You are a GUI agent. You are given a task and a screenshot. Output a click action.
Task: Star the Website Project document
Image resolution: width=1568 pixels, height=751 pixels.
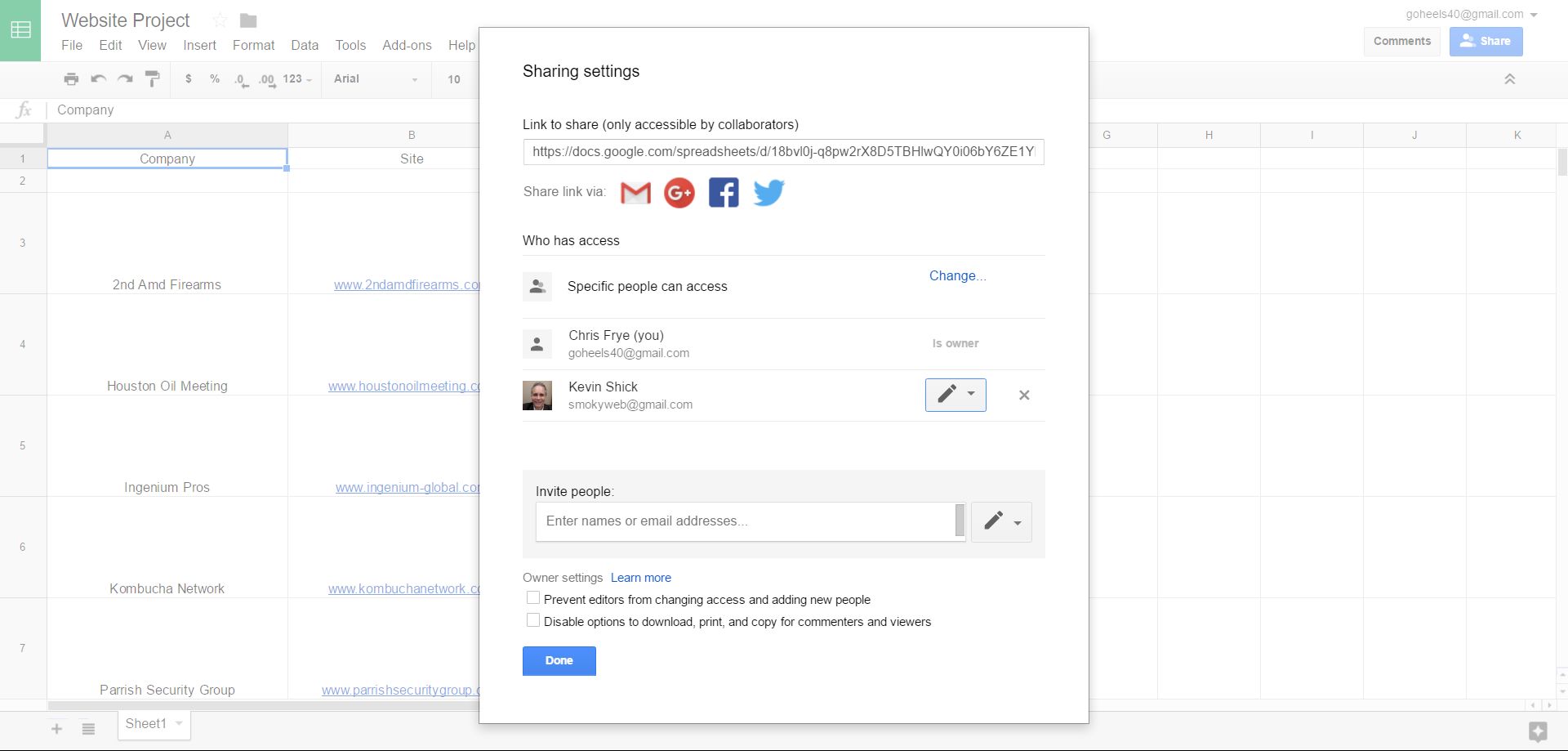(220, 20)
